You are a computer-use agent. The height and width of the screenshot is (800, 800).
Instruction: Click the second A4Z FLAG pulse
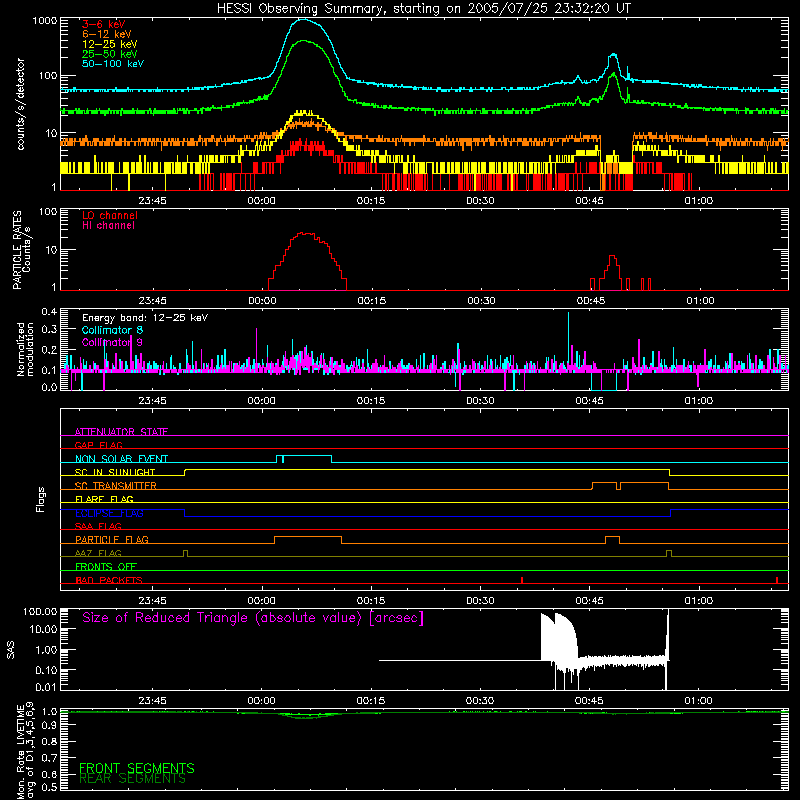tap(669, 553)
